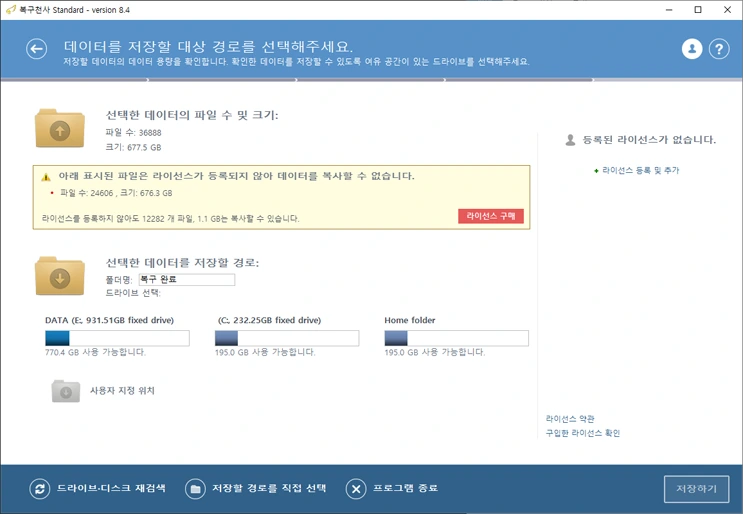
Task: Go back using the arrow icon
Action: pyautogui.click(x=36, y=49)
